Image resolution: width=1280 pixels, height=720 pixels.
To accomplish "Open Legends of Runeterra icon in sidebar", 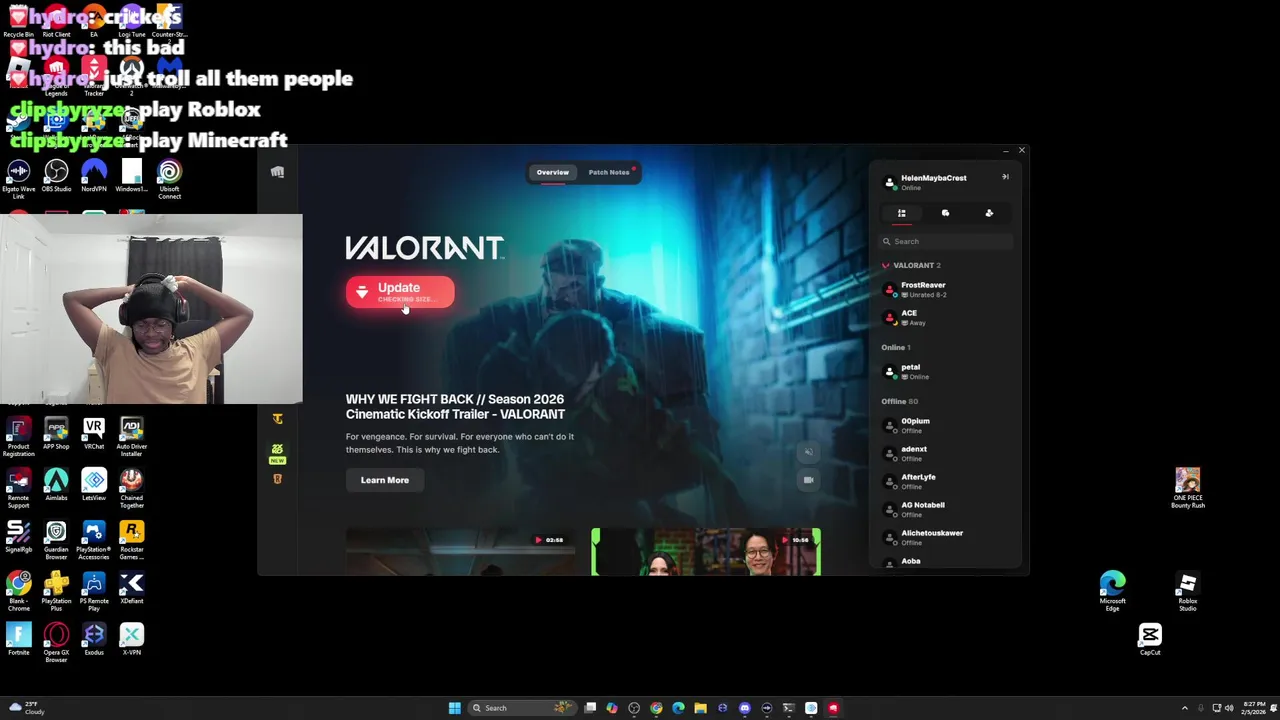I will (277, 479).
